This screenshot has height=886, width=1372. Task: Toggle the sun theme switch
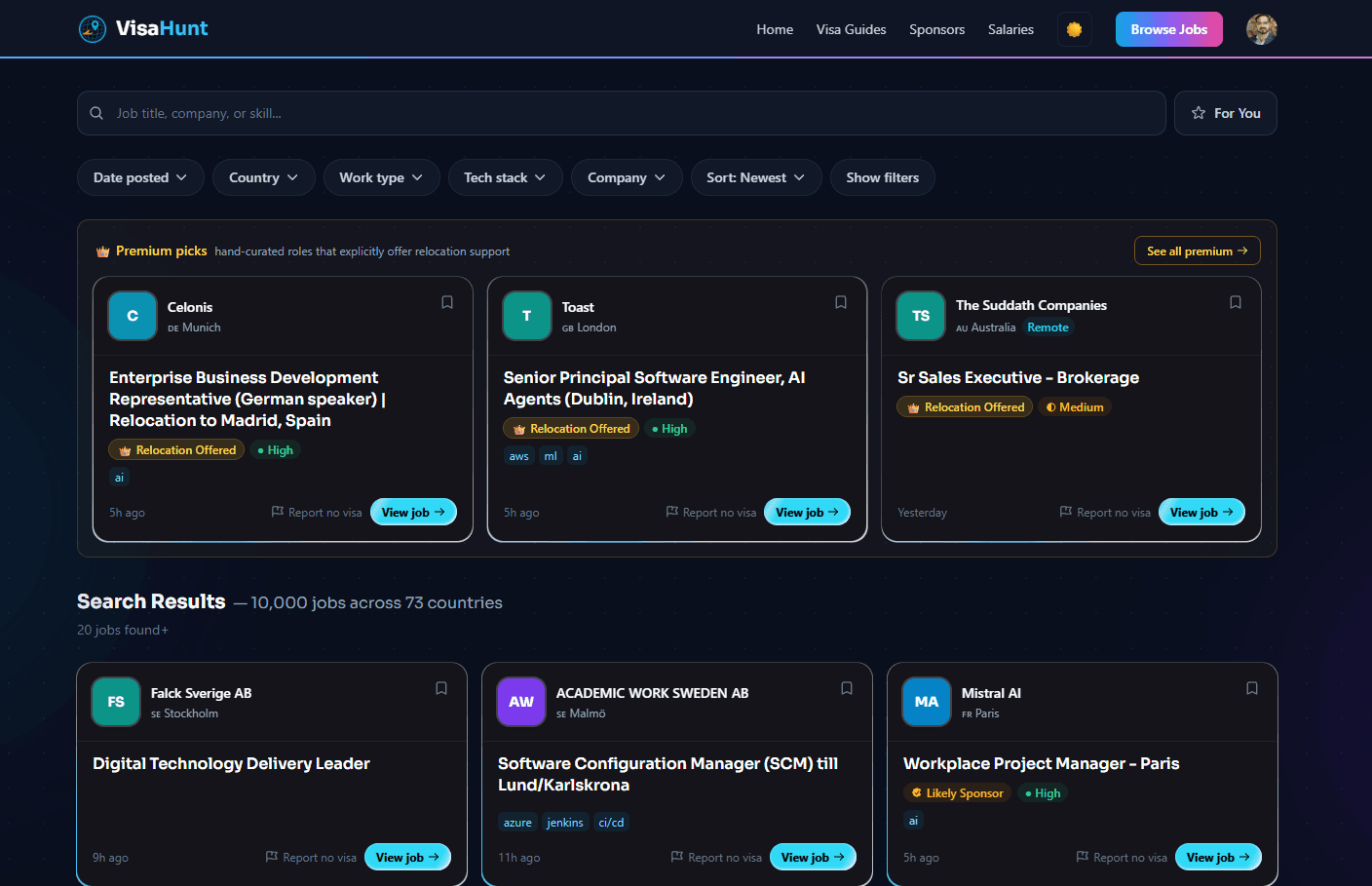1074,29
